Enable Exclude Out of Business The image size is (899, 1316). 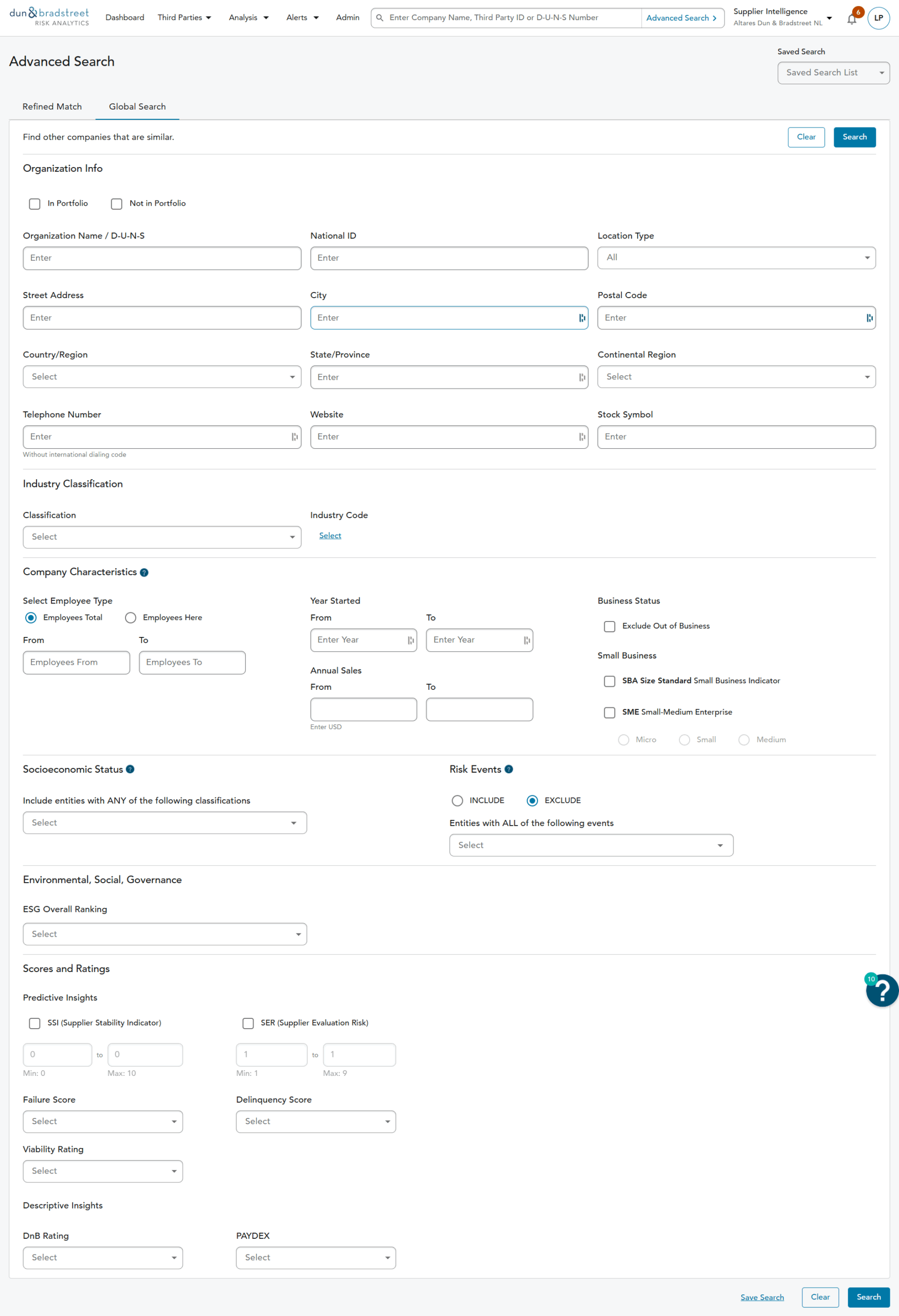[609, 626]
